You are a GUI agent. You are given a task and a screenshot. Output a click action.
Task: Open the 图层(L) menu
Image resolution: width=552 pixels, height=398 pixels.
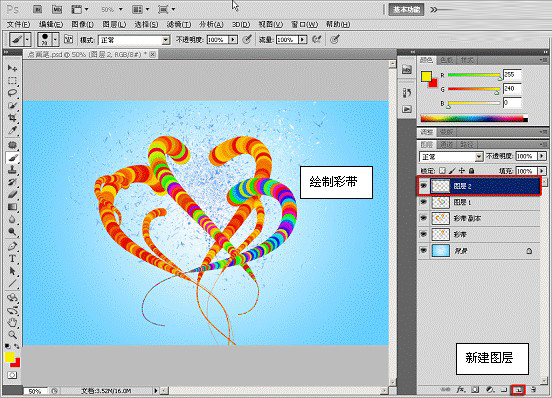point(114,24)
